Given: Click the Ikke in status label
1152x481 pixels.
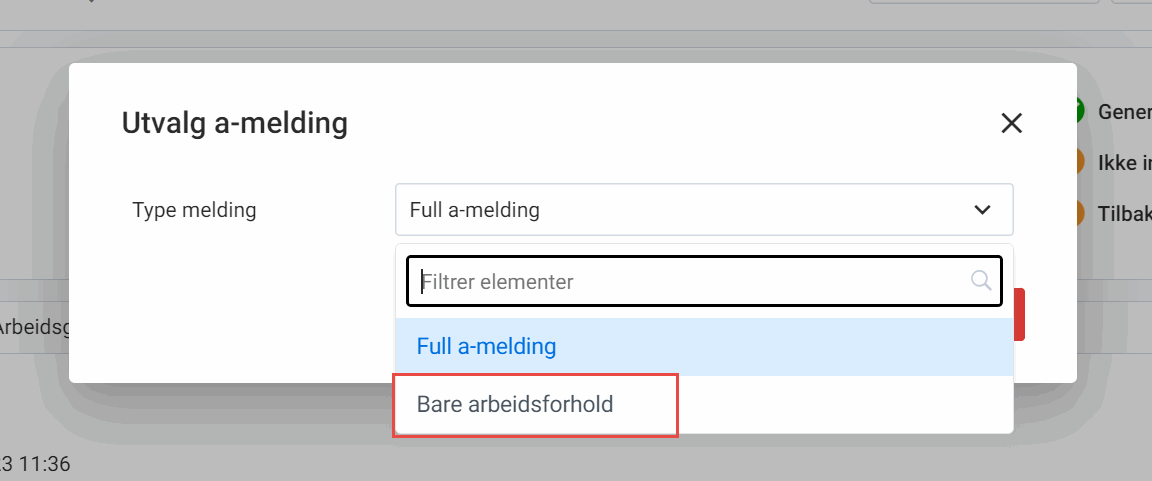Looking at the screenshot, I should 1124,162.
